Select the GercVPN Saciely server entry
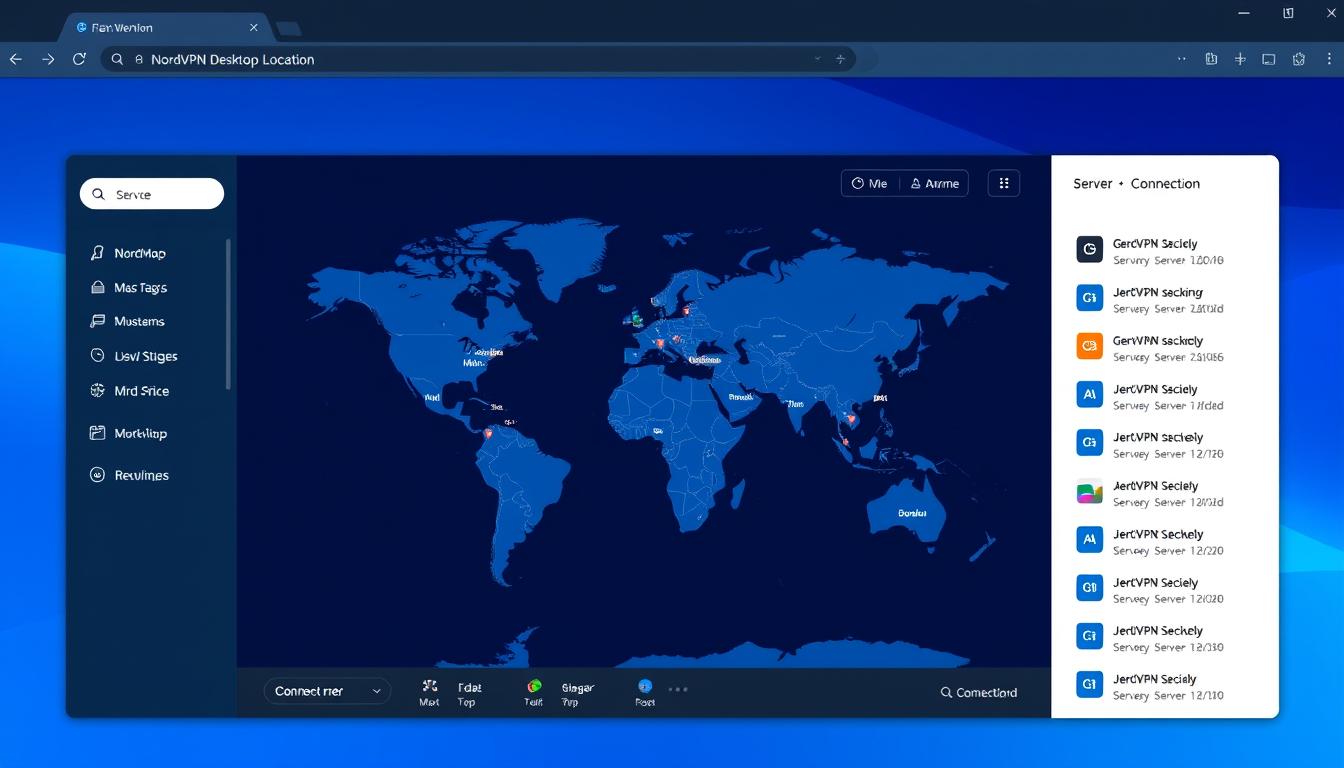This screenshot has width=1344, height=768. click(1165, 251)
